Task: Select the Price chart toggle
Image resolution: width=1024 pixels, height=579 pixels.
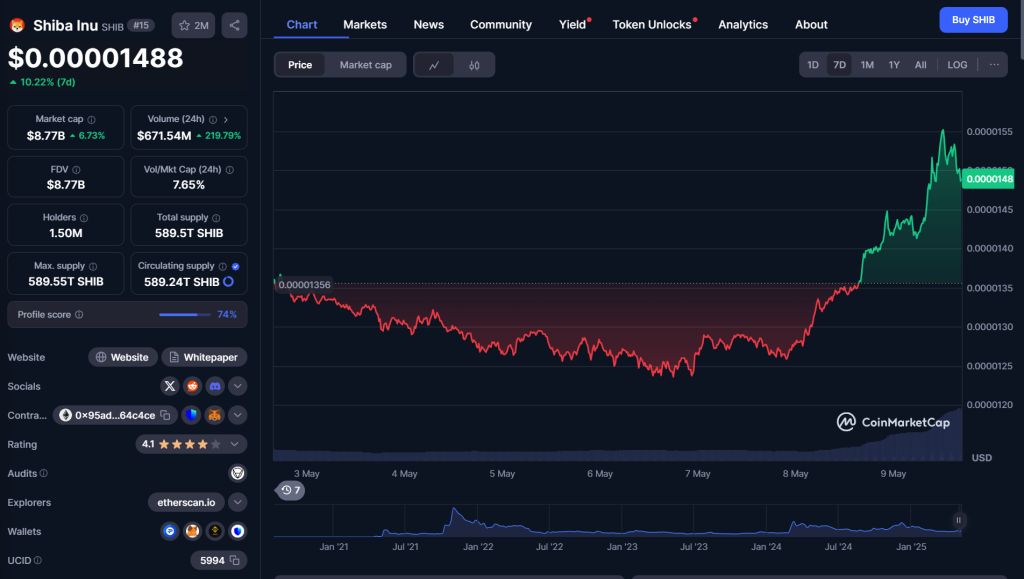Action: (300, 65)
